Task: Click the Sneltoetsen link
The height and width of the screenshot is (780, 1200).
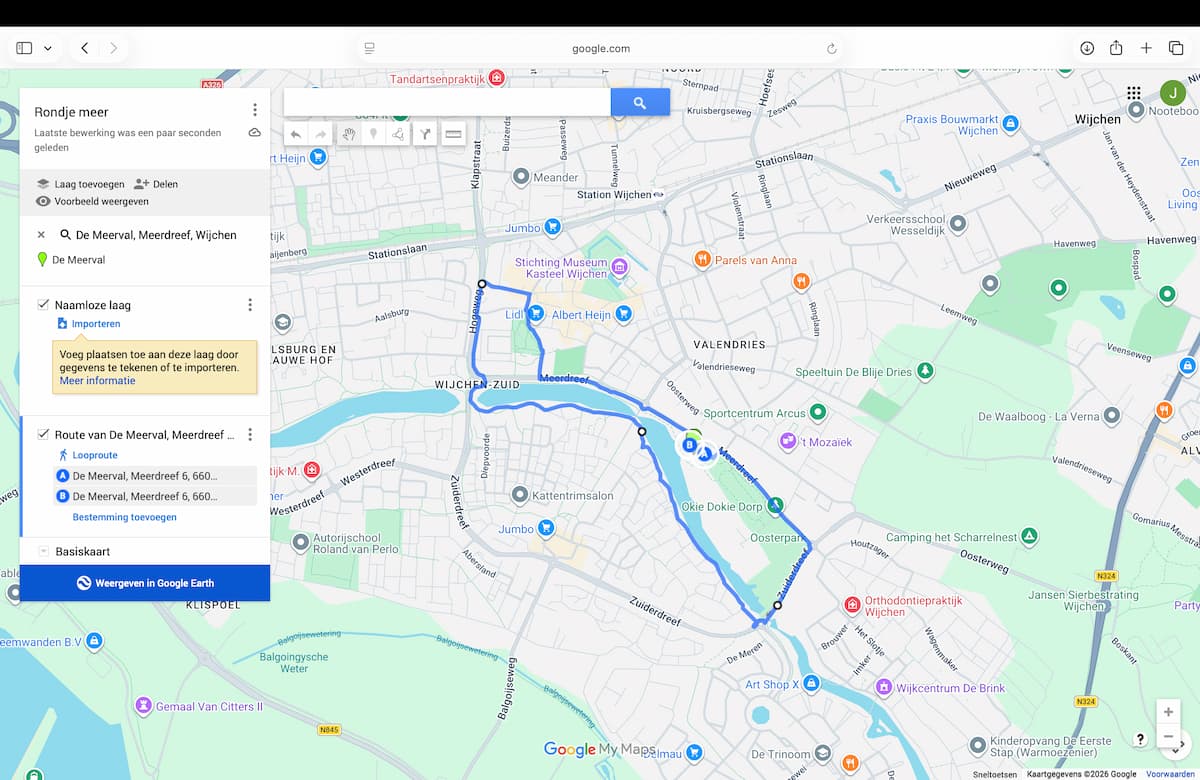Action: pyautogui.click(x=995, y=774)
